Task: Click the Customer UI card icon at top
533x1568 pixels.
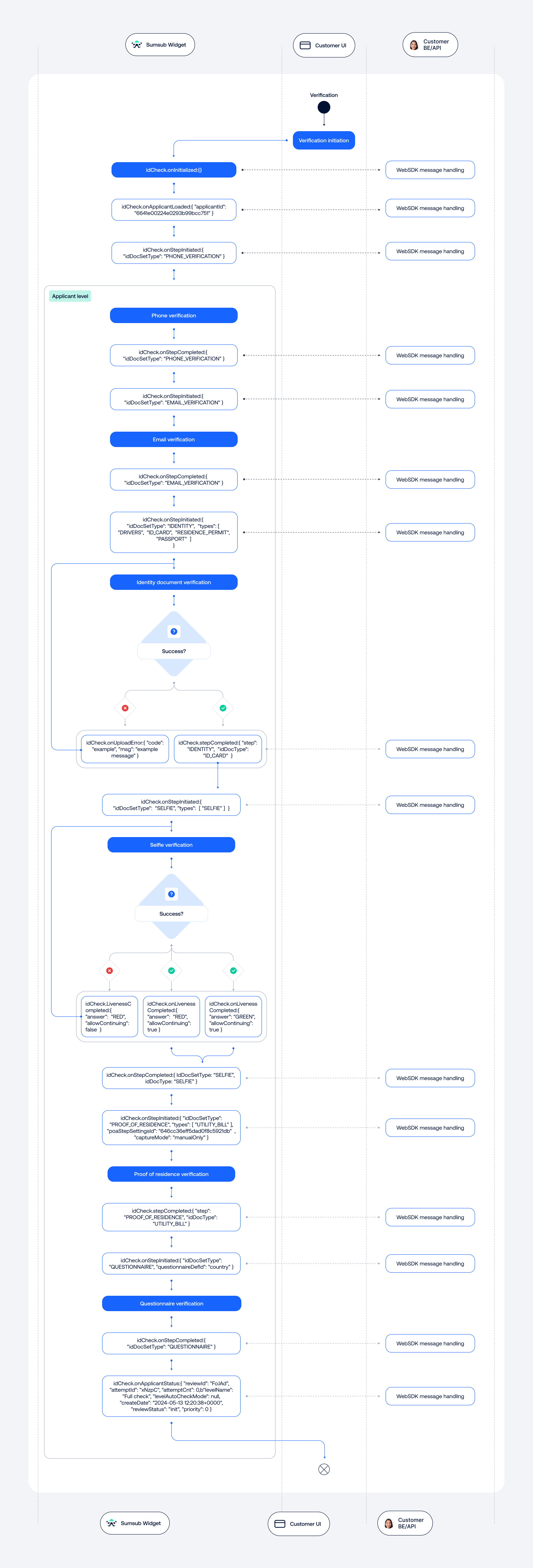Action: pos(306,45)
